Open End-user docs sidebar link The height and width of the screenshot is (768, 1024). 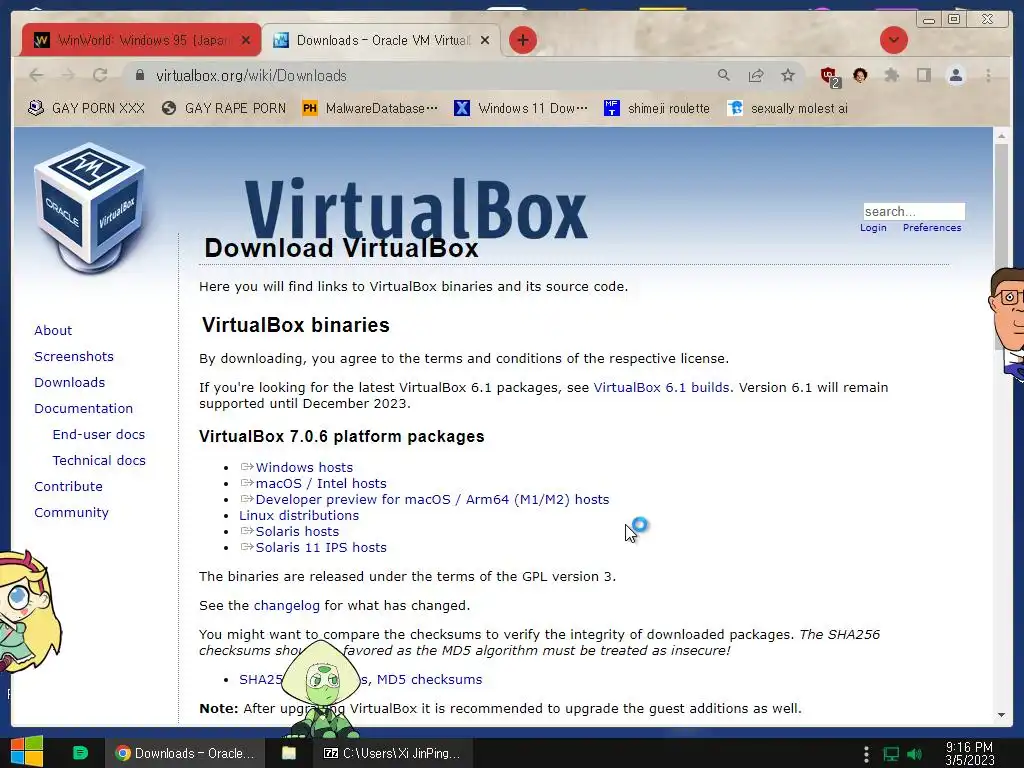click(99, 435)
